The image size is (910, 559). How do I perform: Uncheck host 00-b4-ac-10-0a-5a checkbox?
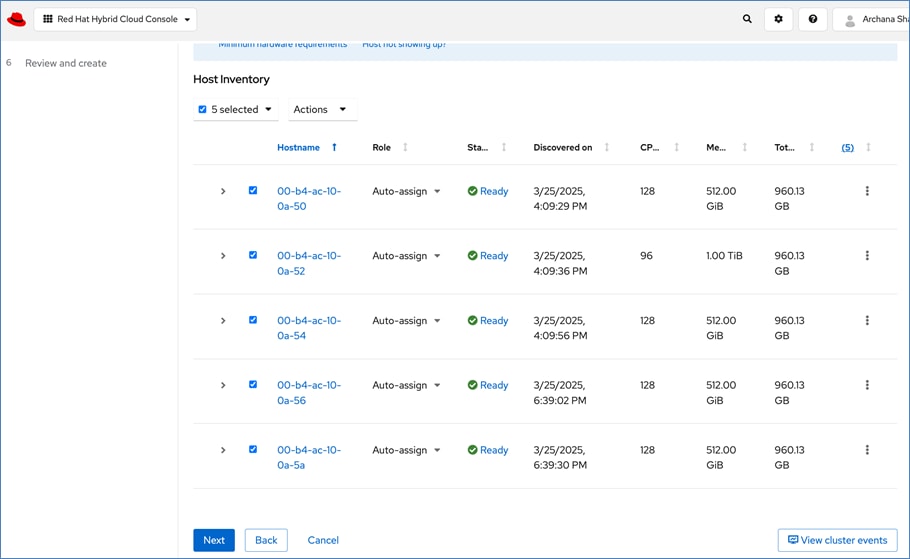pyautogui.click(x=252, y=449)
